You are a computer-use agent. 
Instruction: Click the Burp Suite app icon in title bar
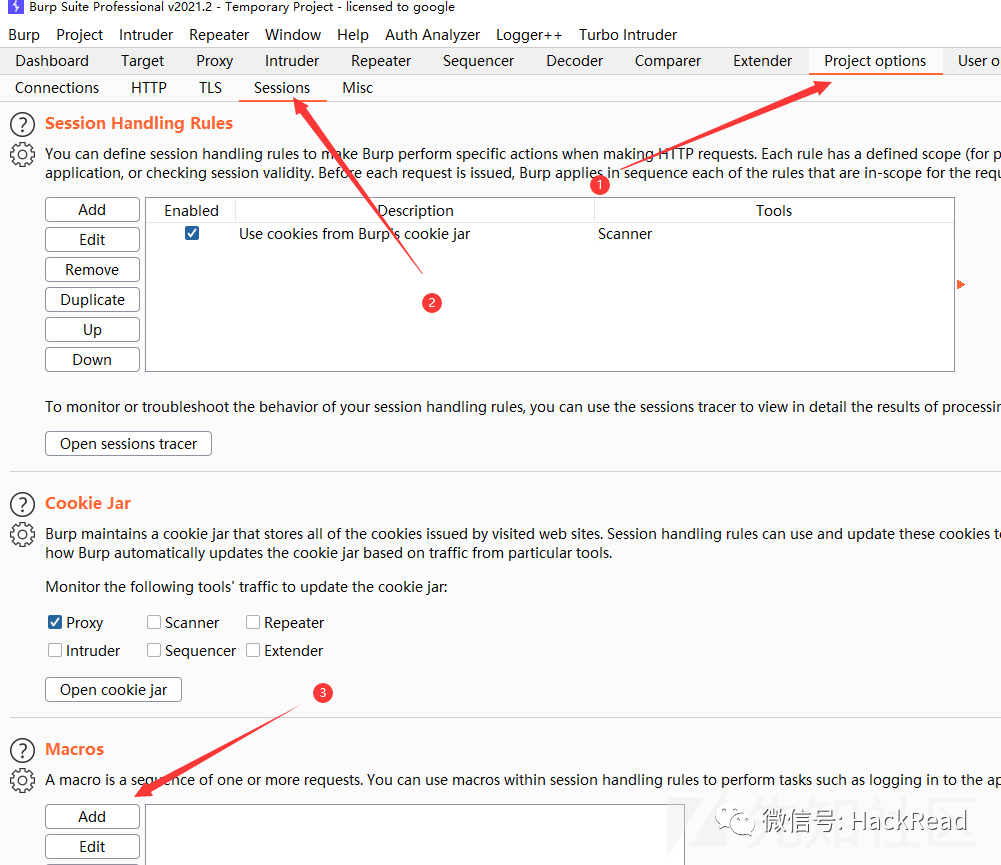tap(16, 7)
